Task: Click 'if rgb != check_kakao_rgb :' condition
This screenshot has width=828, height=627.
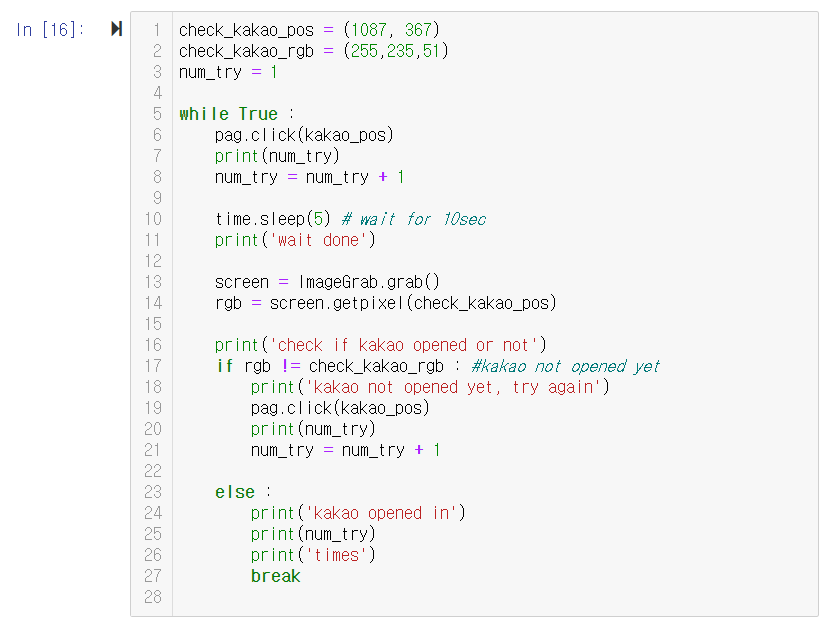Action: point(338,366)
